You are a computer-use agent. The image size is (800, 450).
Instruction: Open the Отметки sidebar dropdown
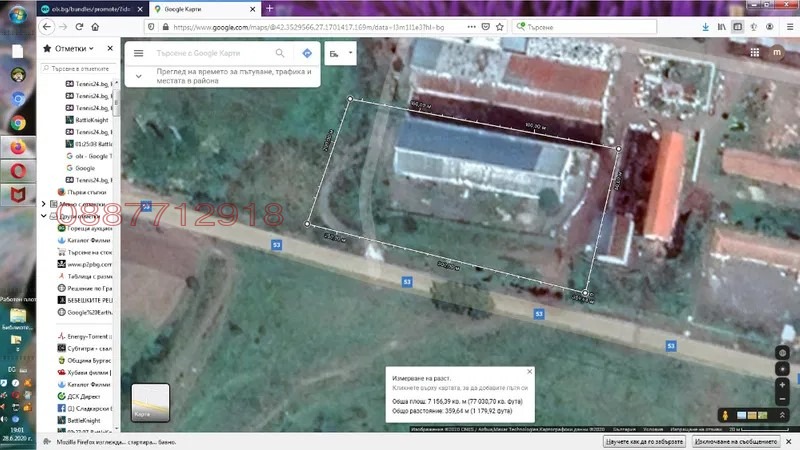[74, 48]
